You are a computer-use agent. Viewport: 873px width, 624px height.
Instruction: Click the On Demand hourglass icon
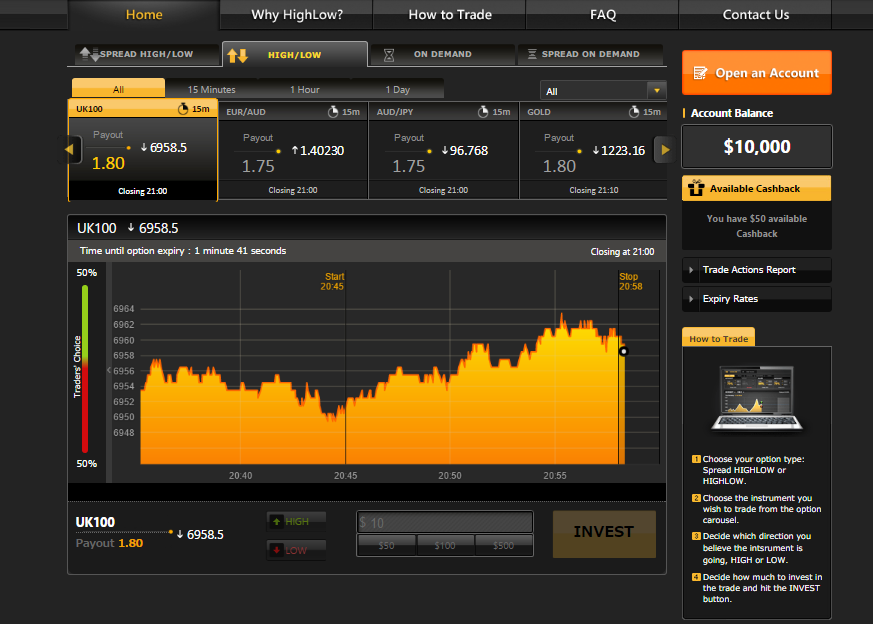(x=389, y=55)
